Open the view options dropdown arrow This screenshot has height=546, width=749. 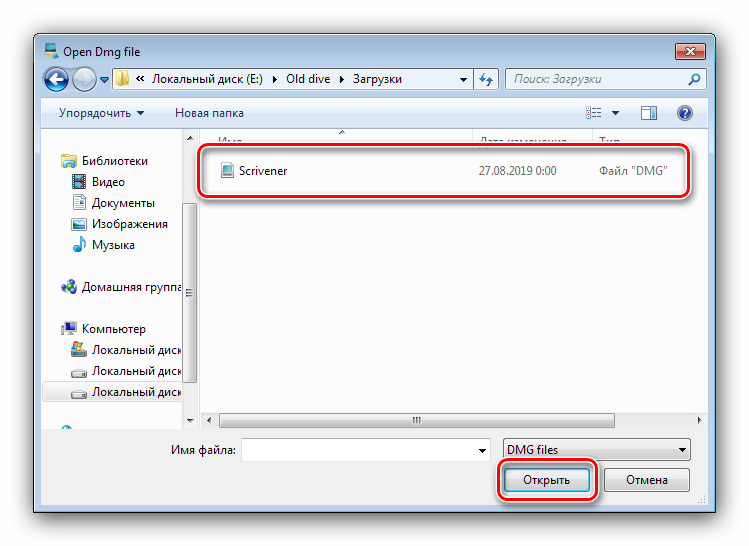(616, 113)
